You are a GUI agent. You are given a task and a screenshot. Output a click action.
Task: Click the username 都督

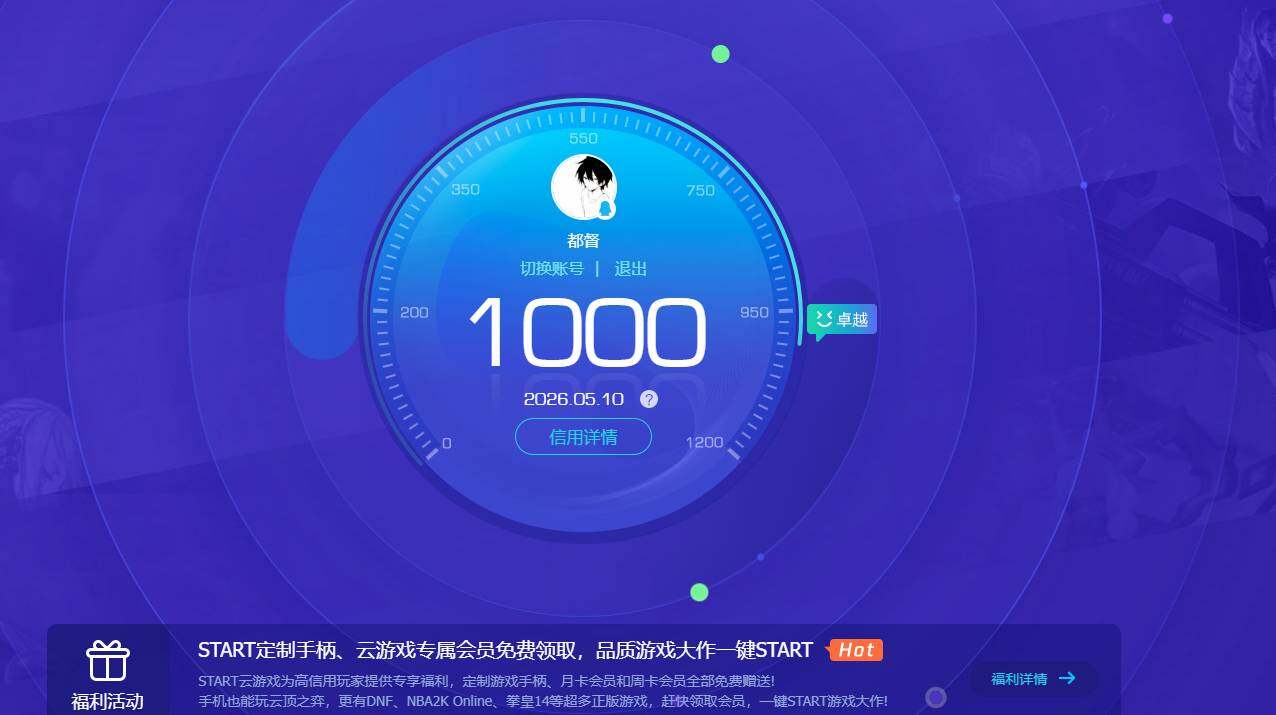coord(583,241)
